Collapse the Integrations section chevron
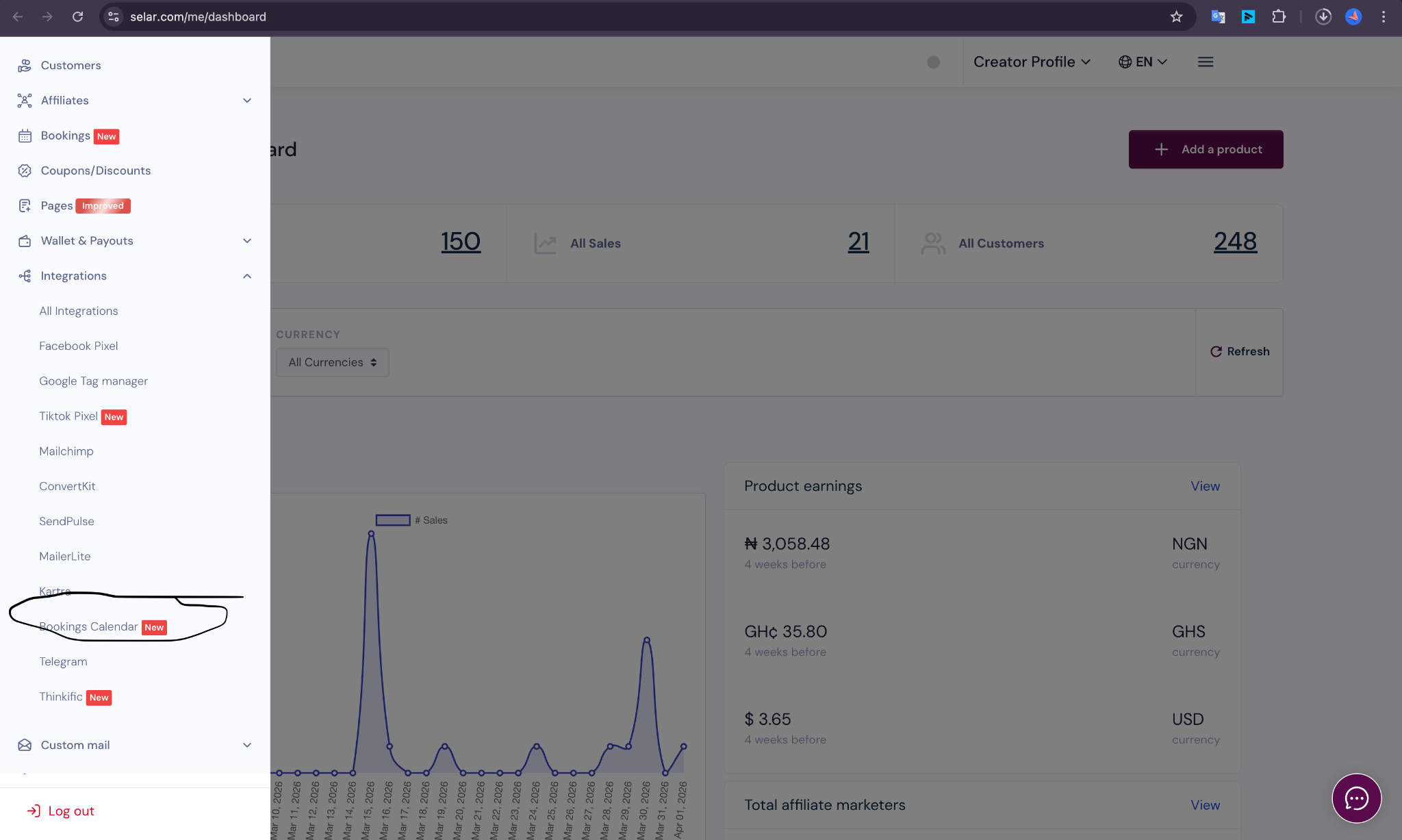1402x840 pixels. pos(247,276)
